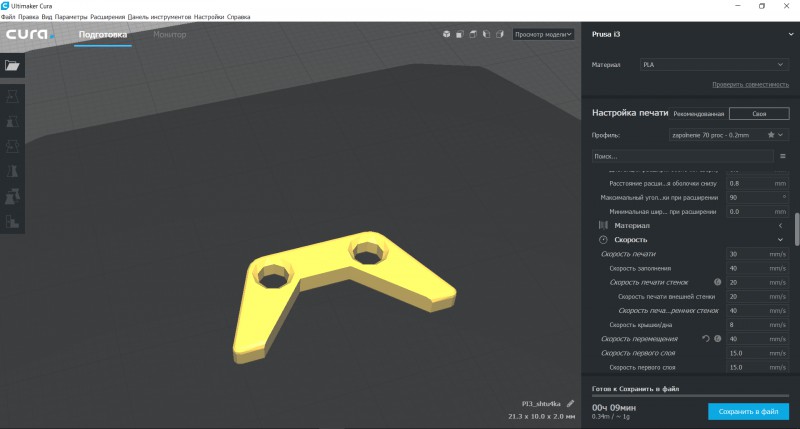
Task: Click the formula icon on Скорость печати стенок row
Action: 717,282
